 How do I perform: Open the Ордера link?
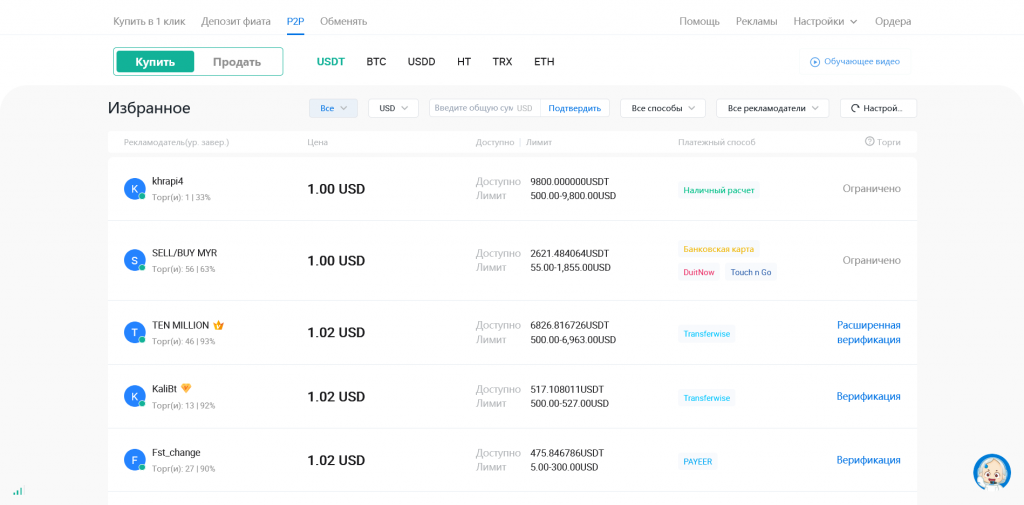[893, 22]
